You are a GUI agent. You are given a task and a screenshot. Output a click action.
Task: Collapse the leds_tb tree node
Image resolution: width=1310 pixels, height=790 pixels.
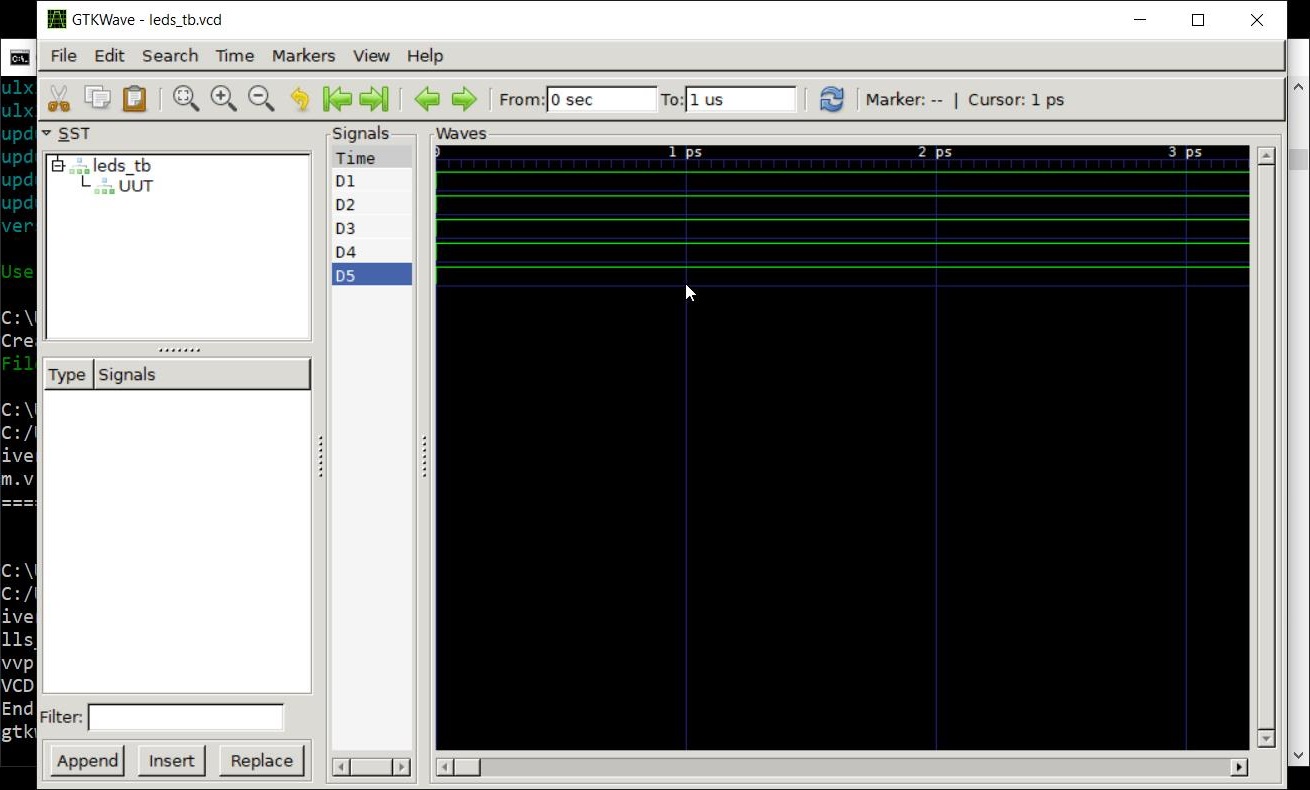coord(57,165)
